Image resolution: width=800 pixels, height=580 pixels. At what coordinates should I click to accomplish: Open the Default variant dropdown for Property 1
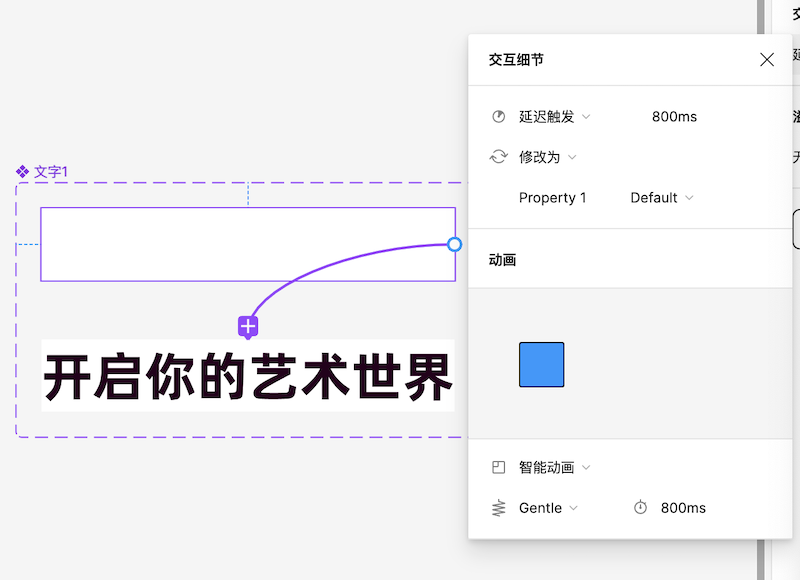pyautogui.click(x=662, y=198)
